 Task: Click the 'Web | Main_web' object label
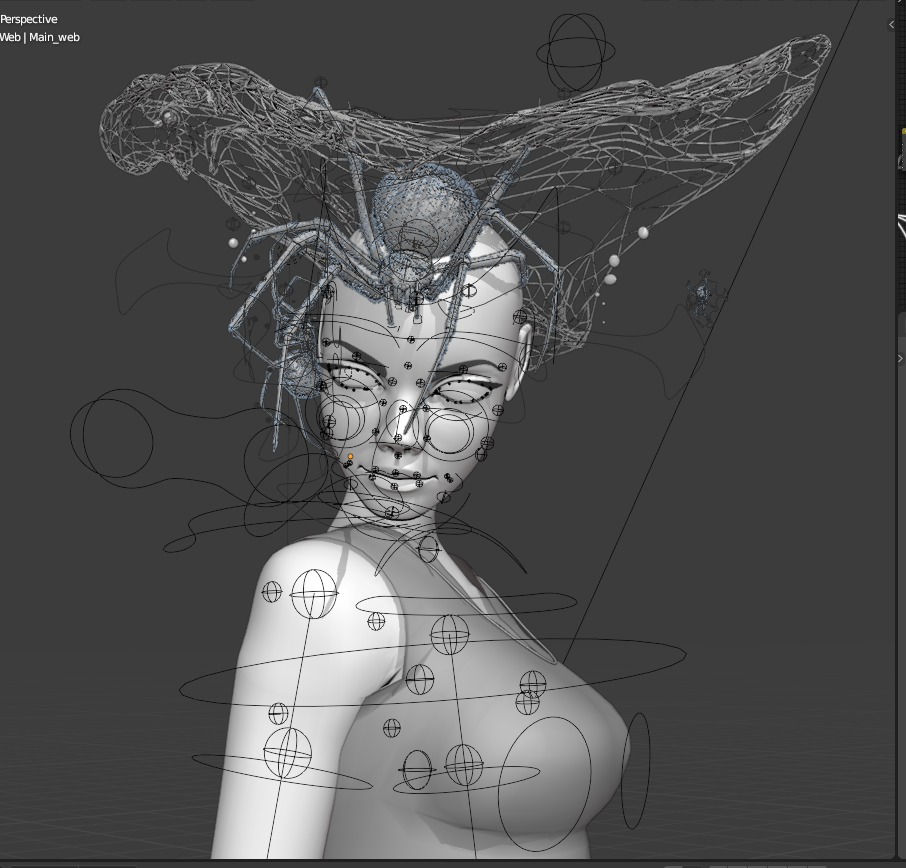39,37
